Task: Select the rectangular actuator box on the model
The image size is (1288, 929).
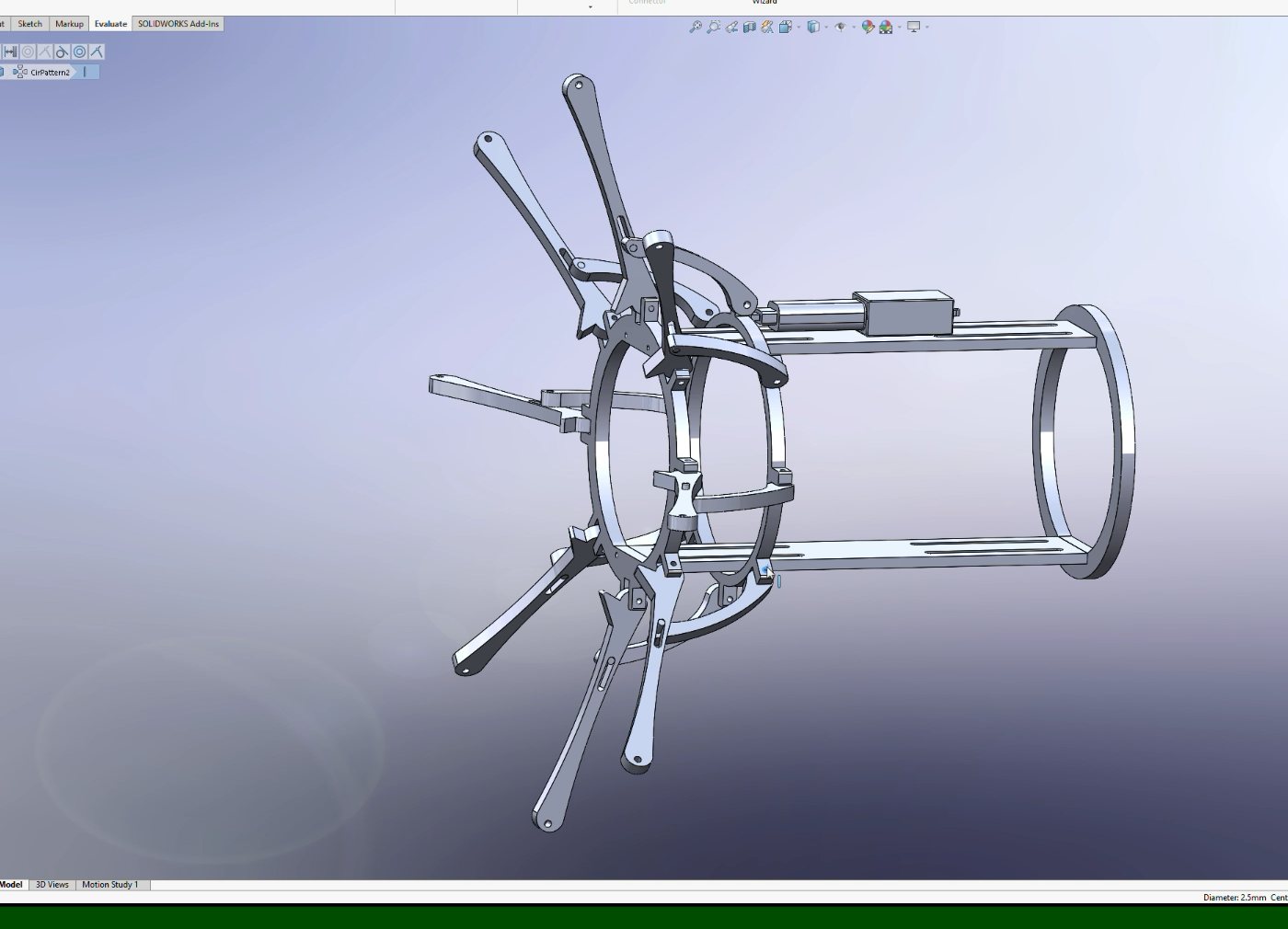Action: [906, 312]
